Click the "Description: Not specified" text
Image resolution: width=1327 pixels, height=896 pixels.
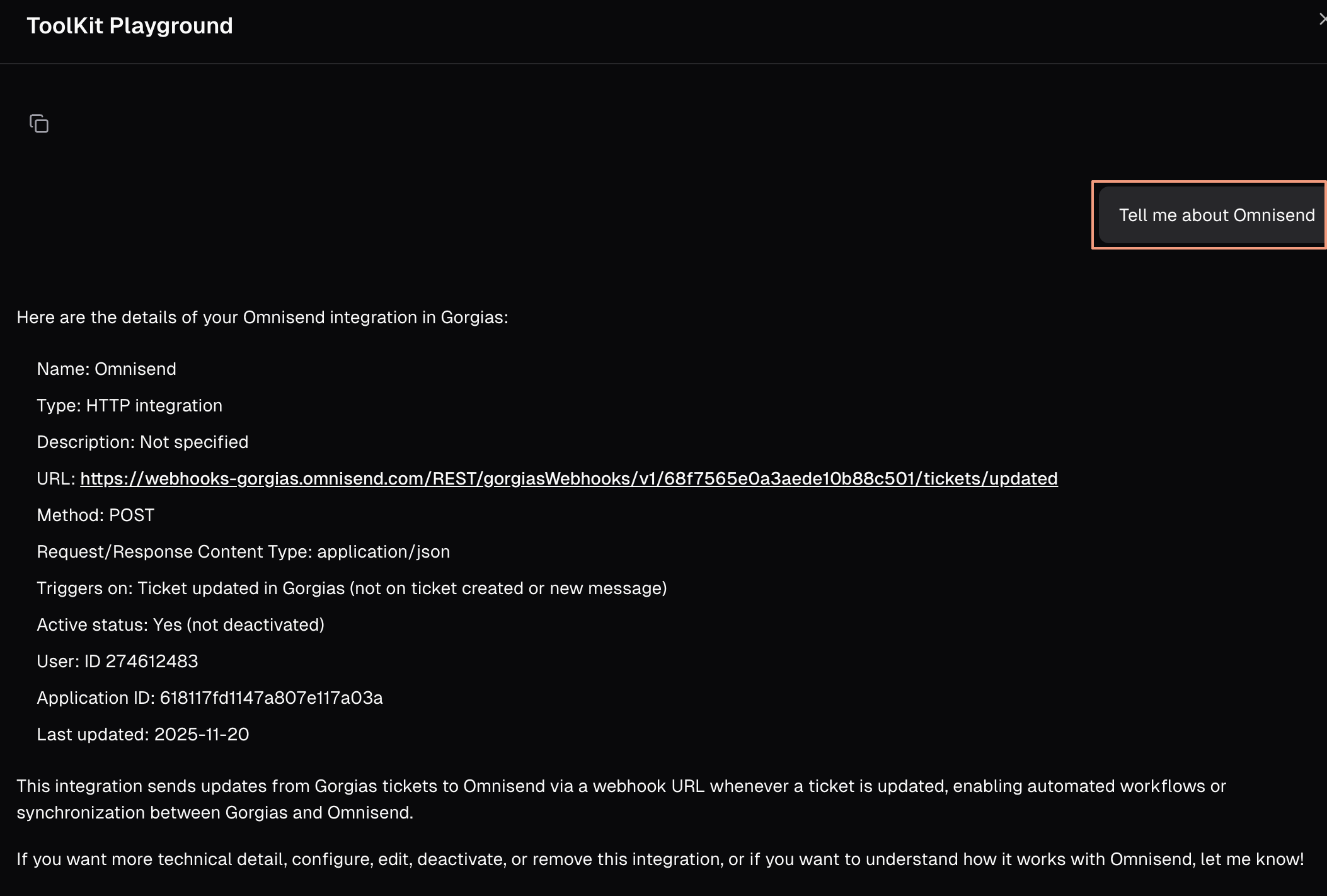point(142,442)
